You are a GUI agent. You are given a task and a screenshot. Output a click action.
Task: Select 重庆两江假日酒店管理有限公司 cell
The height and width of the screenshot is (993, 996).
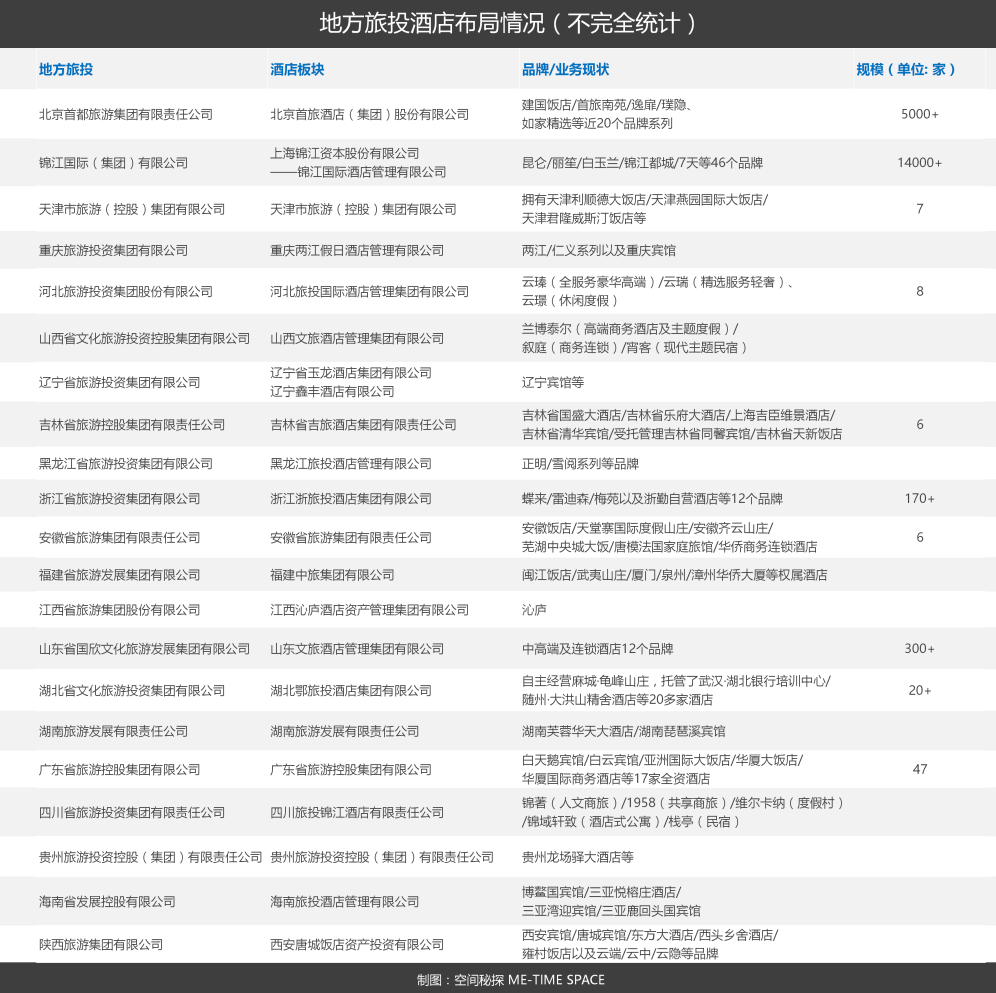tap(357, 250)
